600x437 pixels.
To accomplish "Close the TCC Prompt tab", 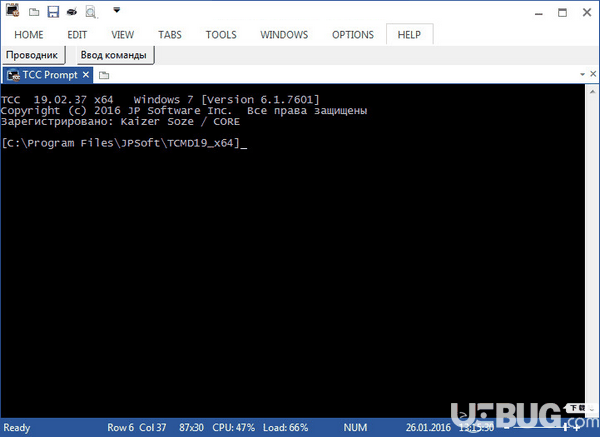I will pos(86,75).
